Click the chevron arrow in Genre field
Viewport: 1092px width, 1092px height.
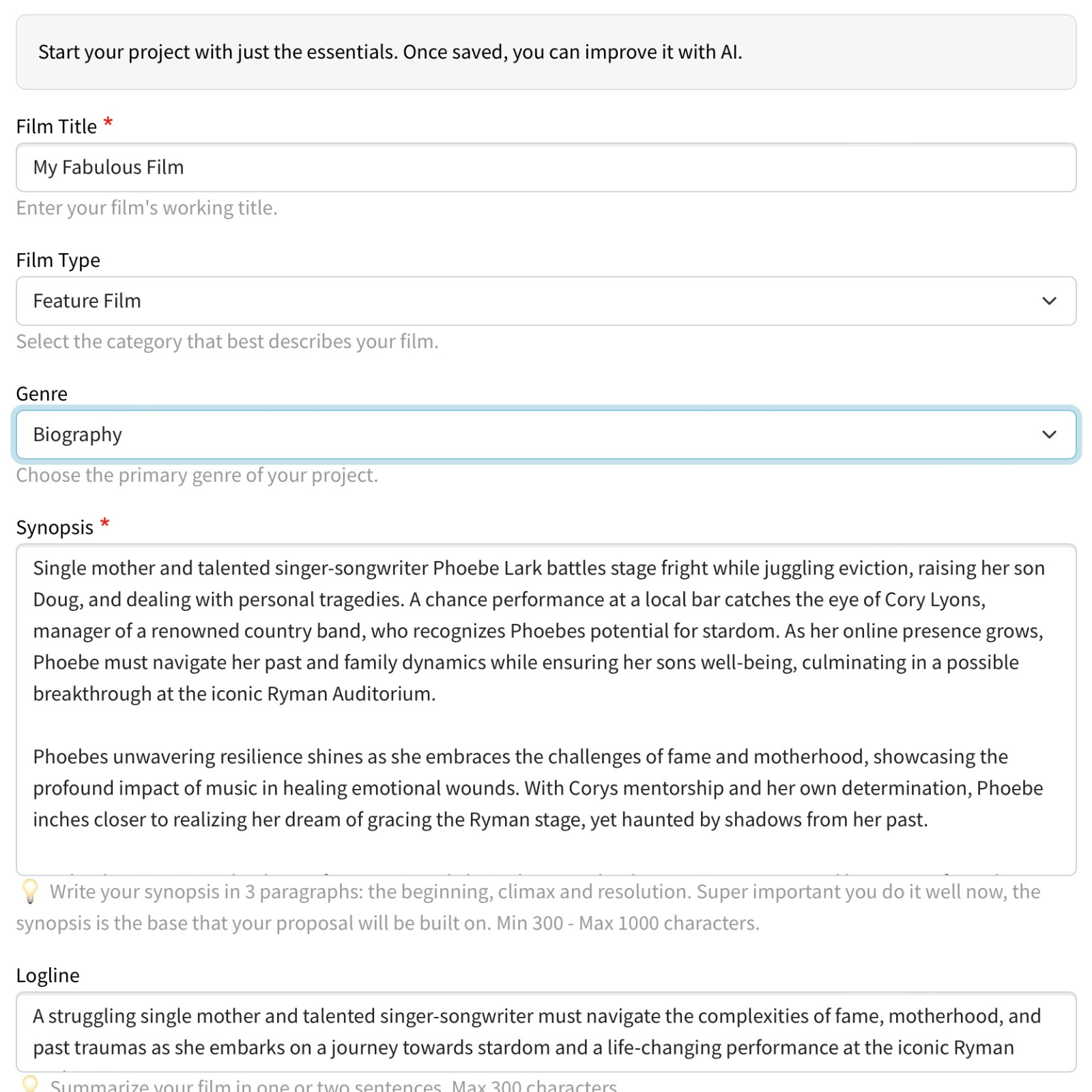[x=1049, y=435]
